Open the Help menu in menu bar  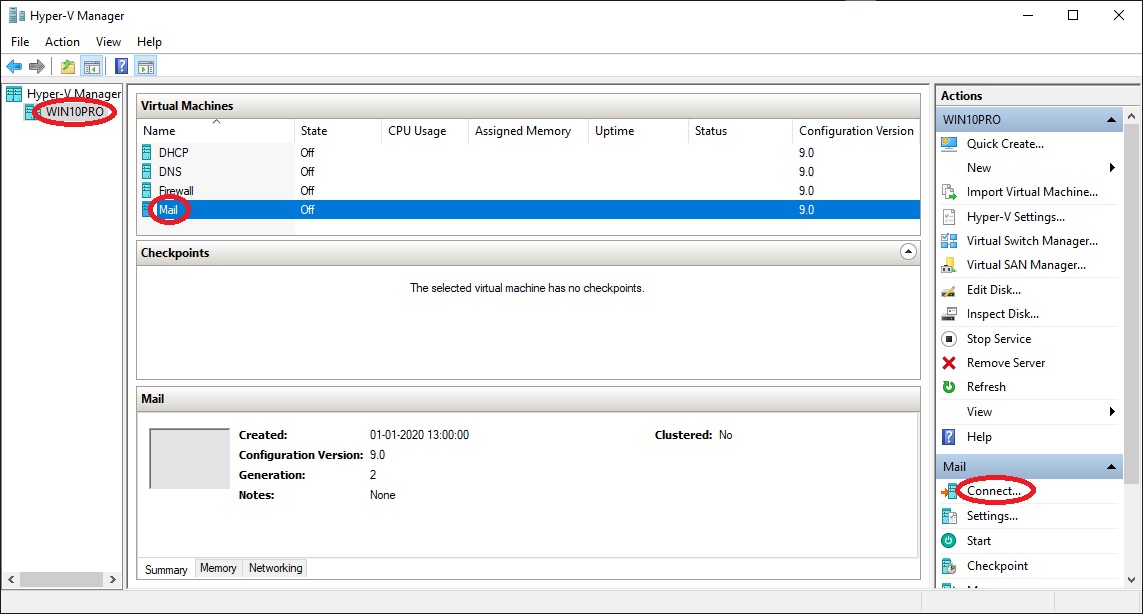click(x=149, y=42)
